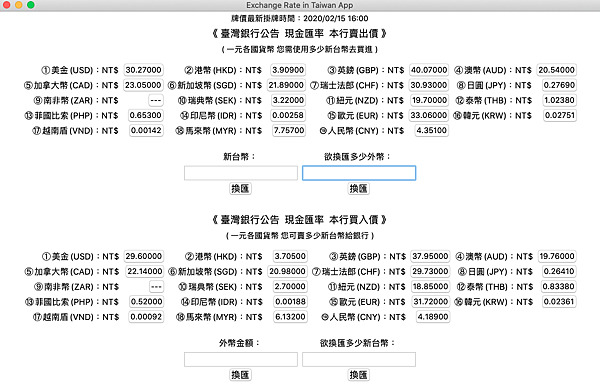Select the JPY buying rate 0.26410

click(x=559, y=271)
